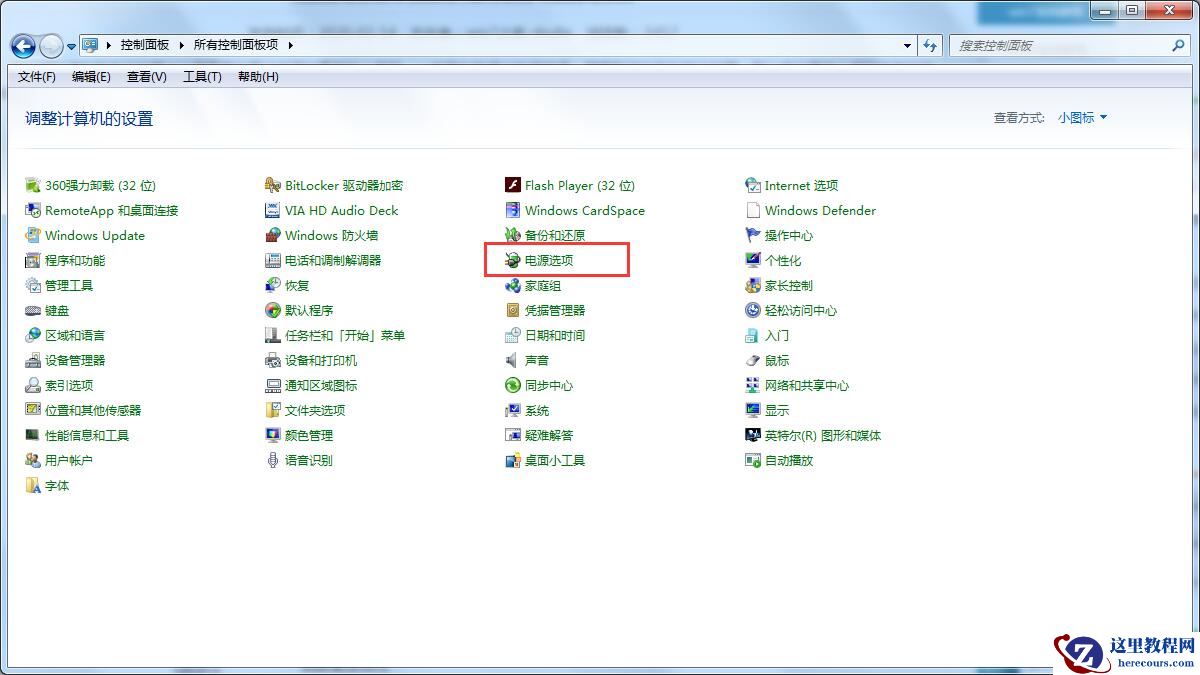This screenshot has height=675, width=1200.
Task: Open 字体 (Fonts)
Action: (56, 485)
